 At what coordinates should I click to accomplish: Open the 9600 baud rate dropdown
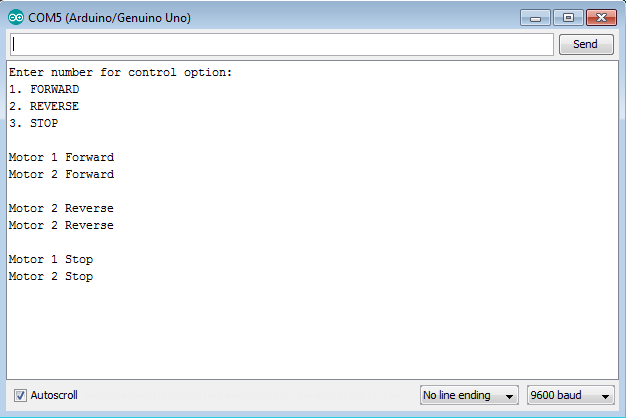[x=570, y=395]
